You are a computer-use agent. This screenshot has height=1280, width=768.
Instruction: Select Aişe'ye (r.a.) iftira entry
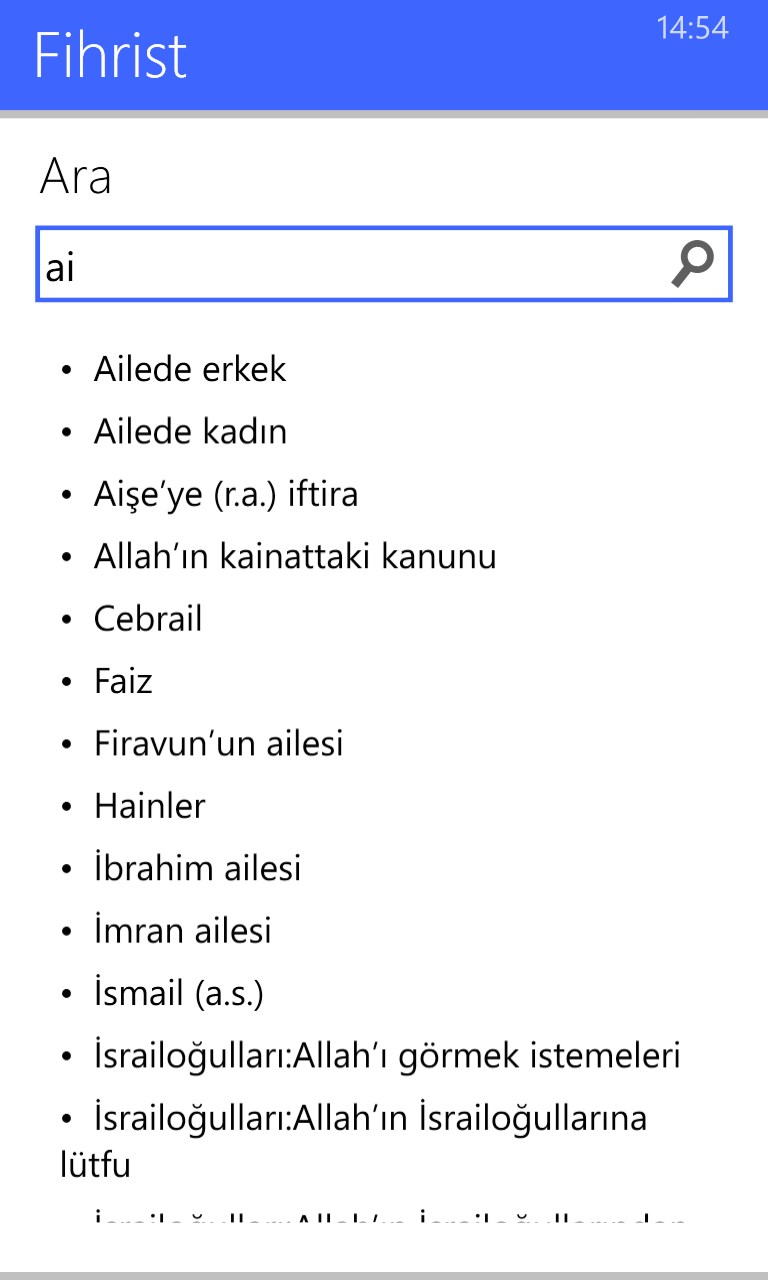pos(225,494)
